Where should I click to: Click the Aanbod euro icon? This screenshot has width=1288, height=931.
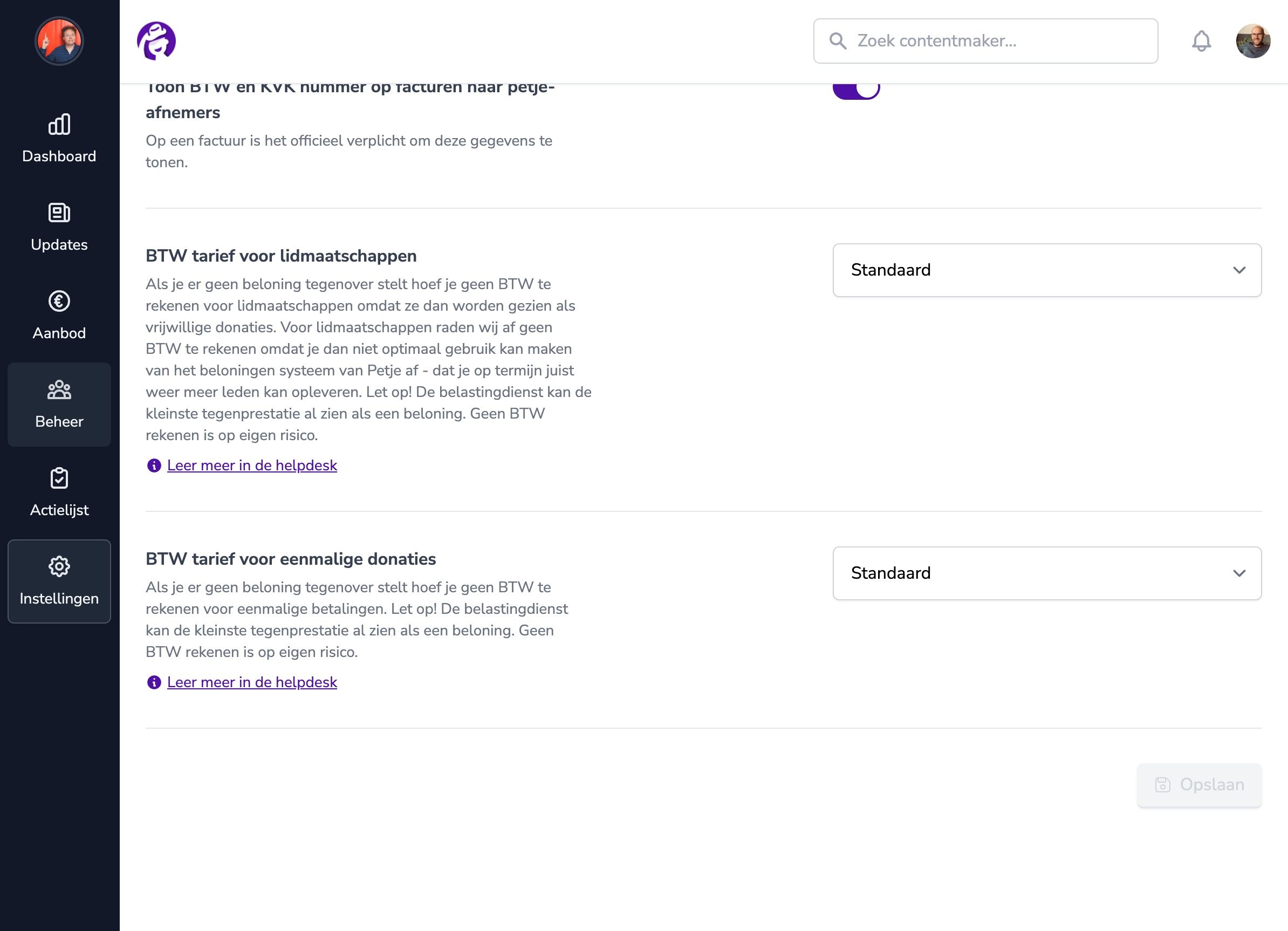coord(59,302)
